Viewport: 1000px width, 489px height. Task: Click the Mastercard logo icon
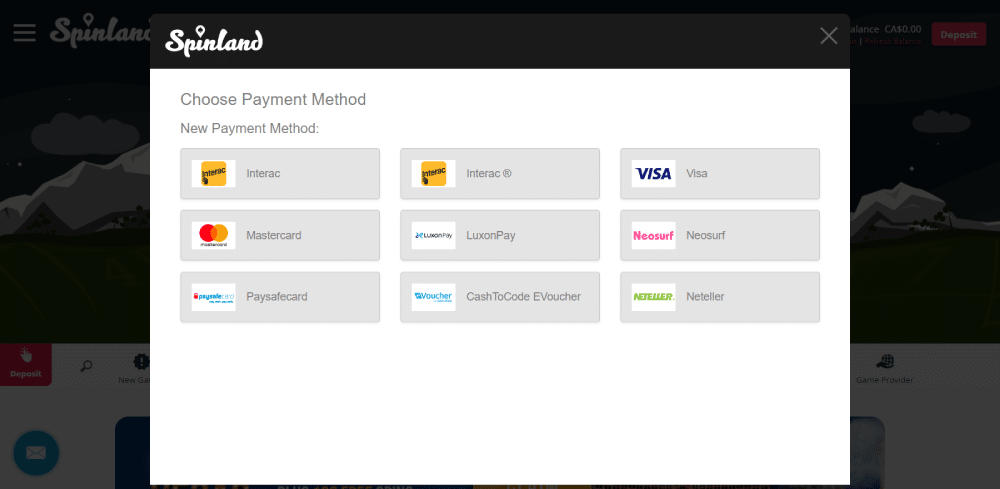click(x=214, y=235)
